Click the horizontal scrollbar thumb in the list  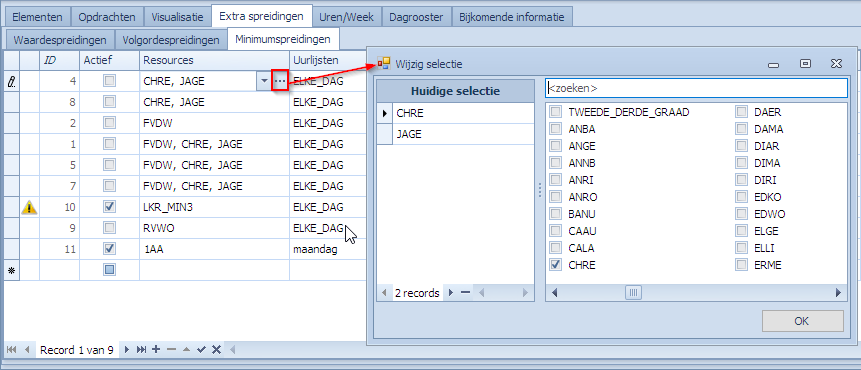tap(633, 293)
